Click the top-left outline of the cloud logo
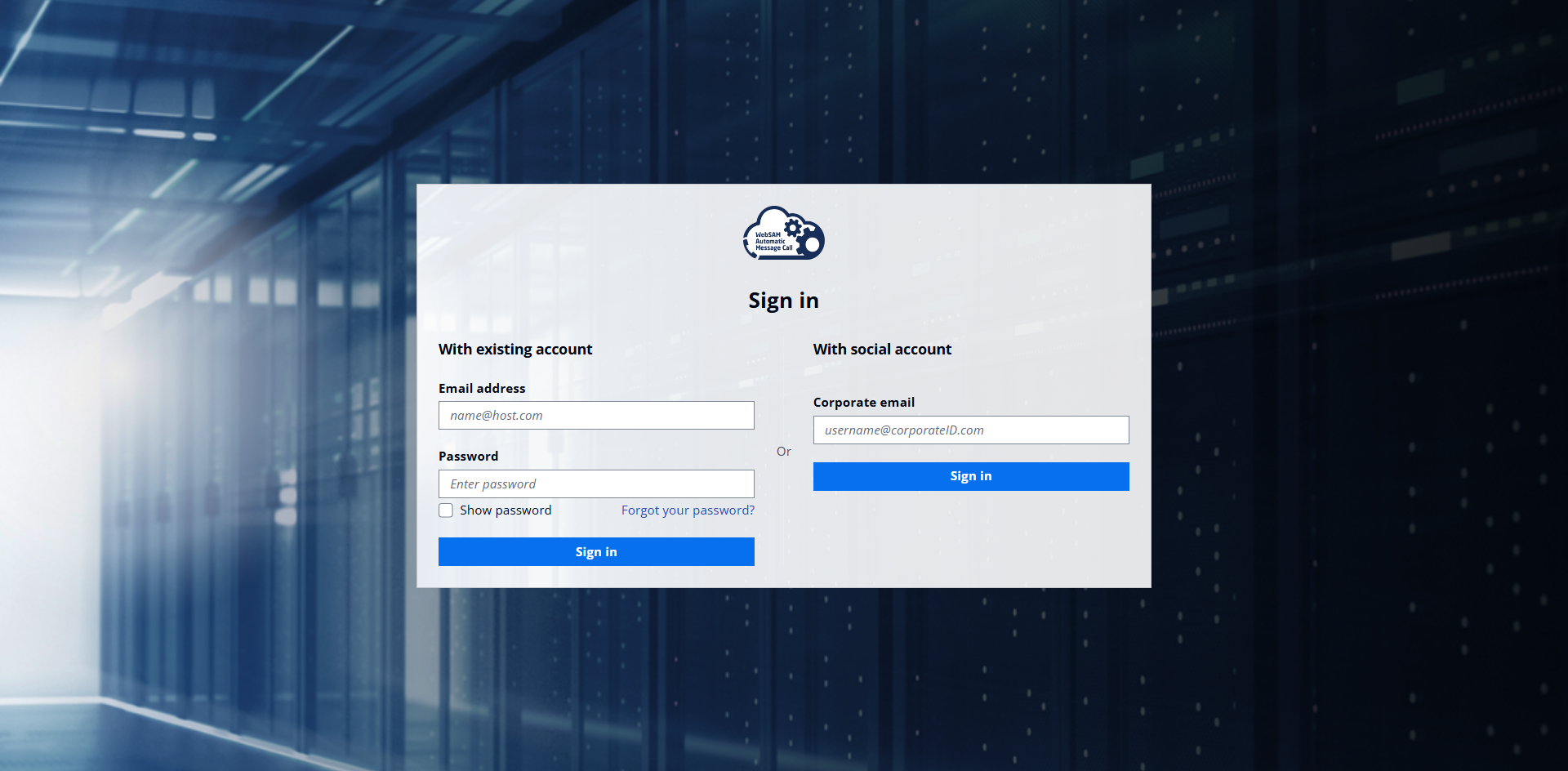This screenshot has height=771, width=1568. [x=758, y=218]
